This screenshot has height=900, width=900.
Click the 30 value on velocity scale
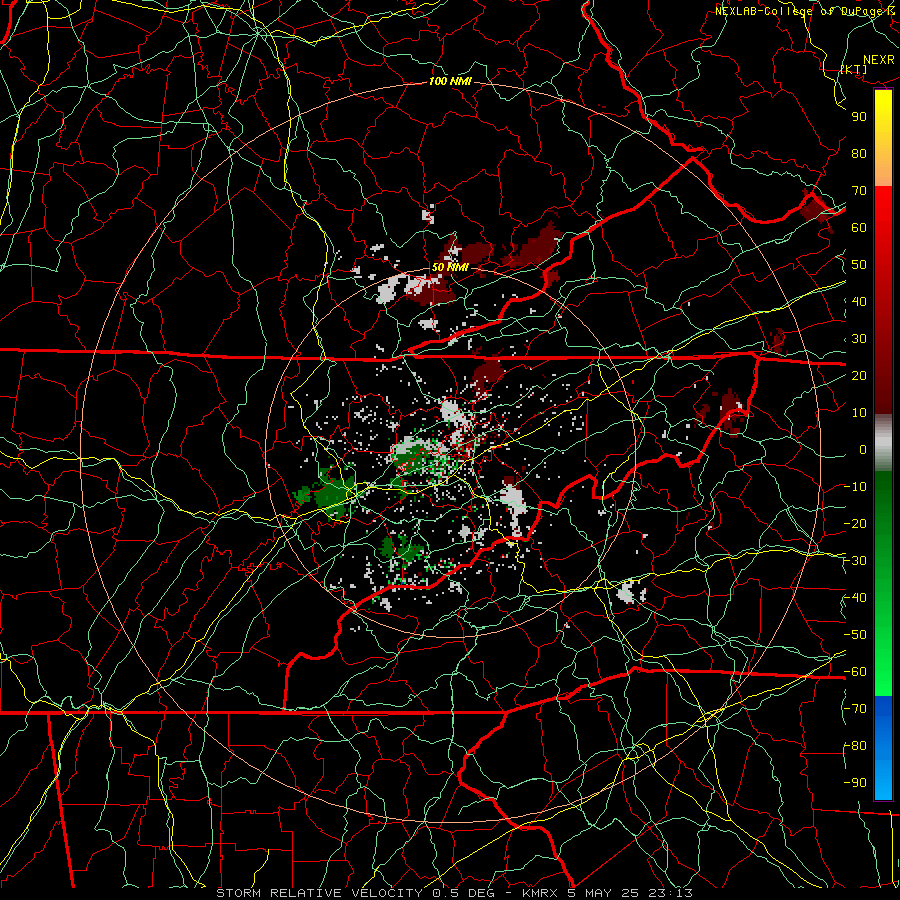pyautogui.click(x=859, y=339)
